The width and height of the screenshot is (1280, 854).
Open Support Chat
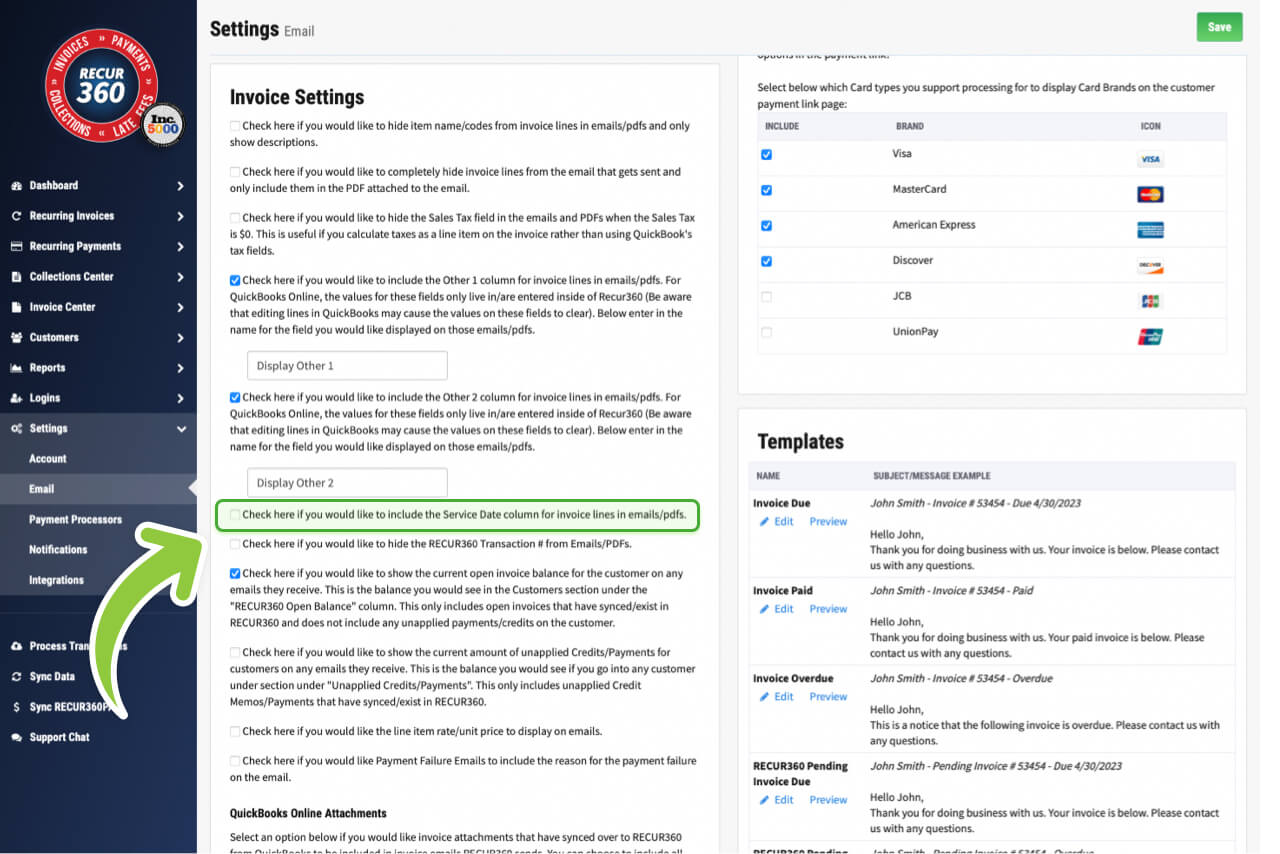point(59,737)
